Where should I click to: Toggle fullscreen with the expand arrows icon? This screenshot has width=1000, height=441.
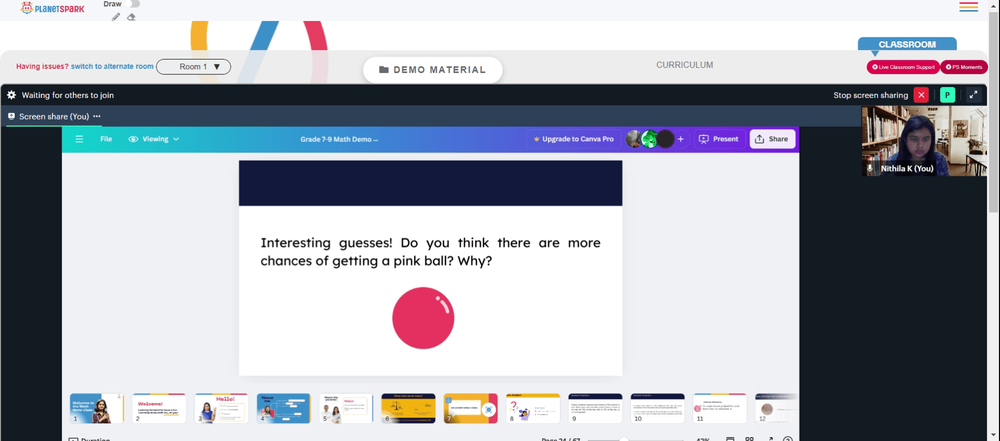(x=973, y=95)
